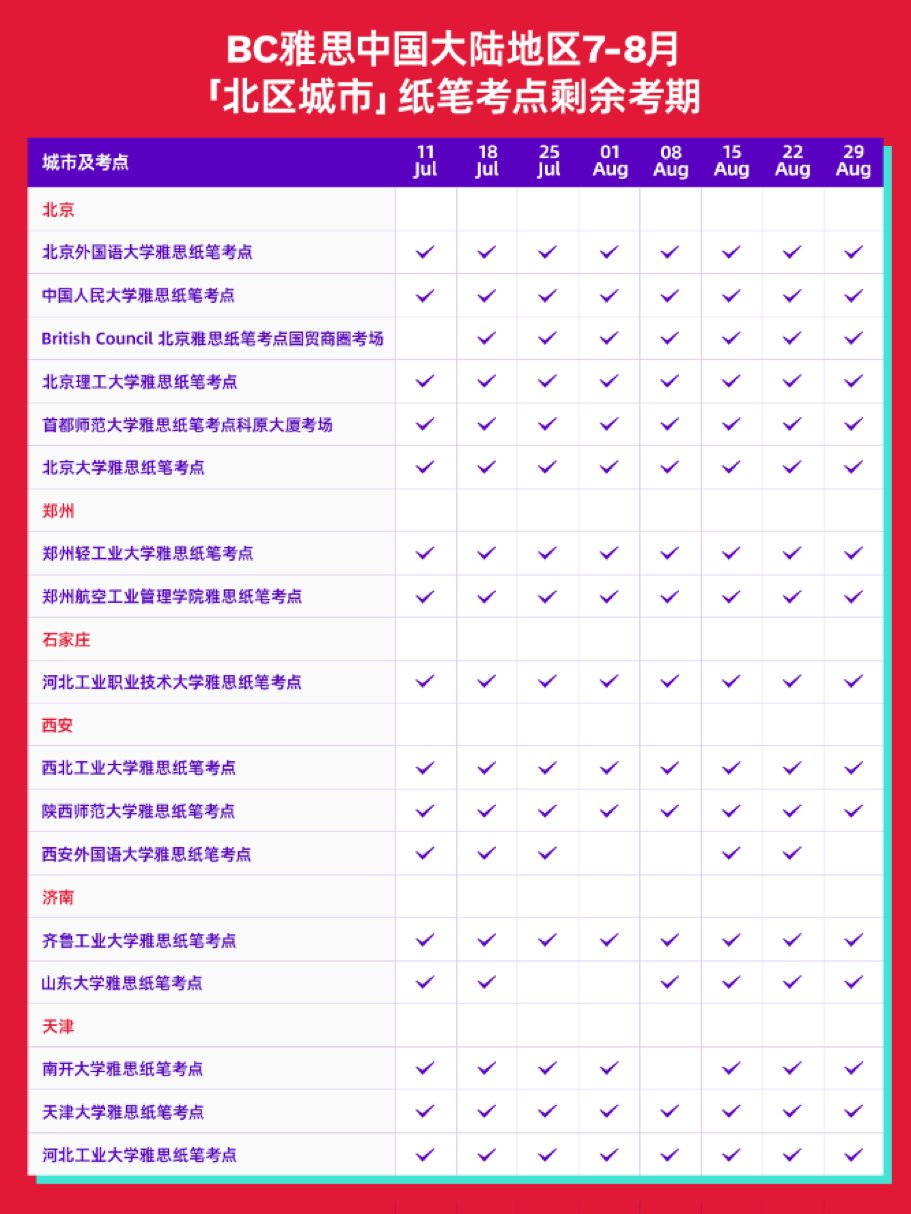Click 山东大学 checkmark under 08 Aug
The image size is (911, 1214).
coord(670,984)
